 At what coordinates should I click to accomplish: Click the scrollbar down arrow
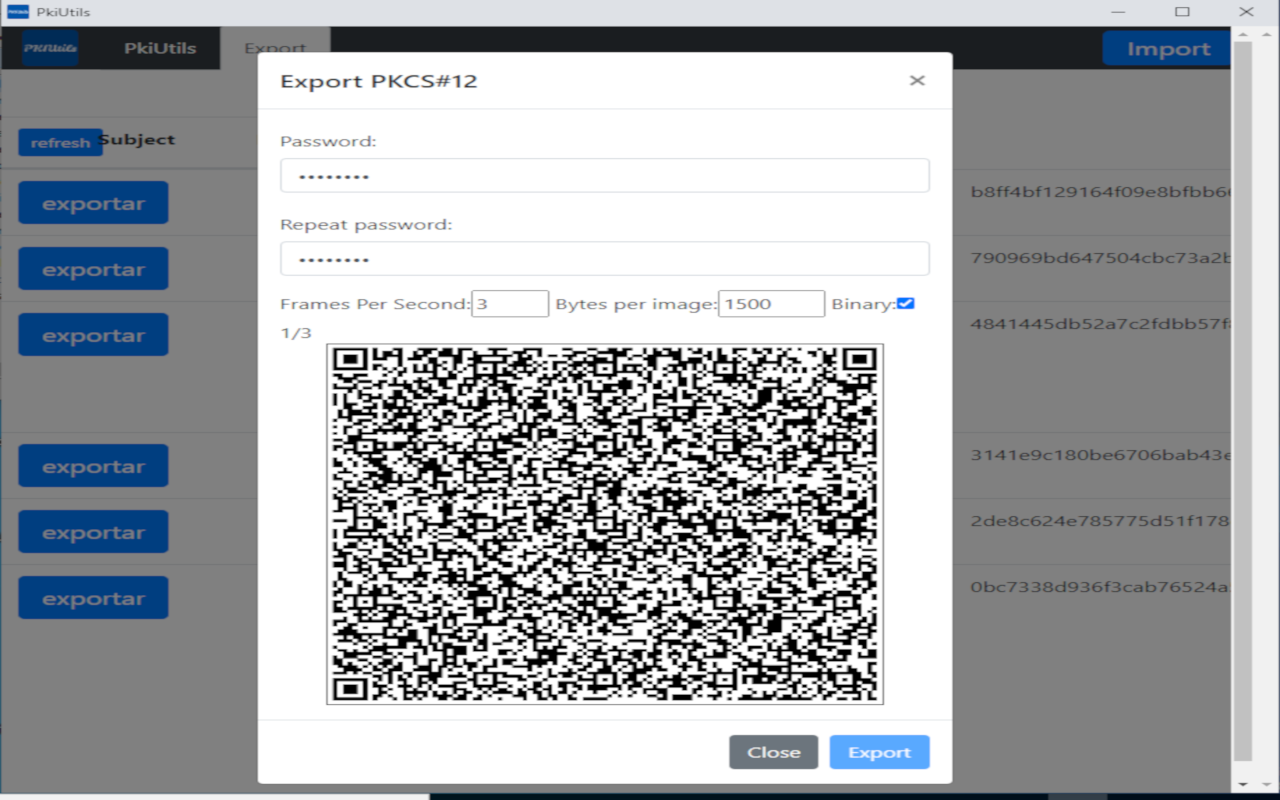[1242, 784]
